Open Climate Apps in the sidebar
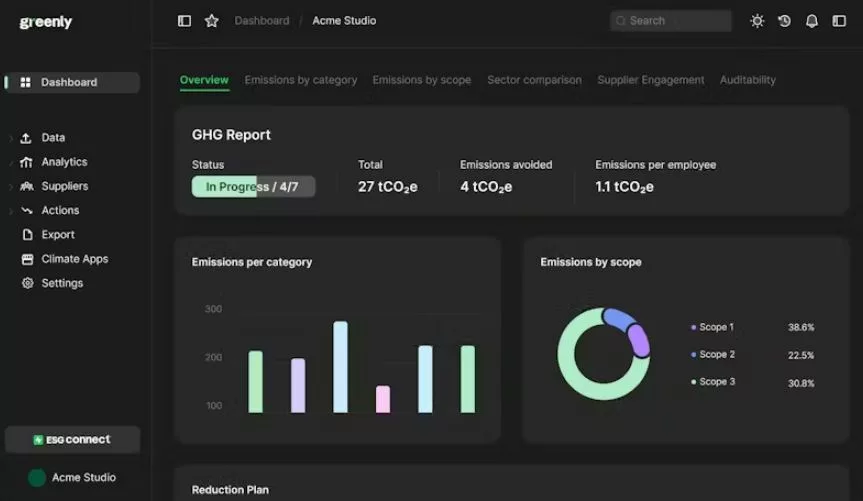Image resolution: width=863 pixels, height=501 pixels. [73, 259]
